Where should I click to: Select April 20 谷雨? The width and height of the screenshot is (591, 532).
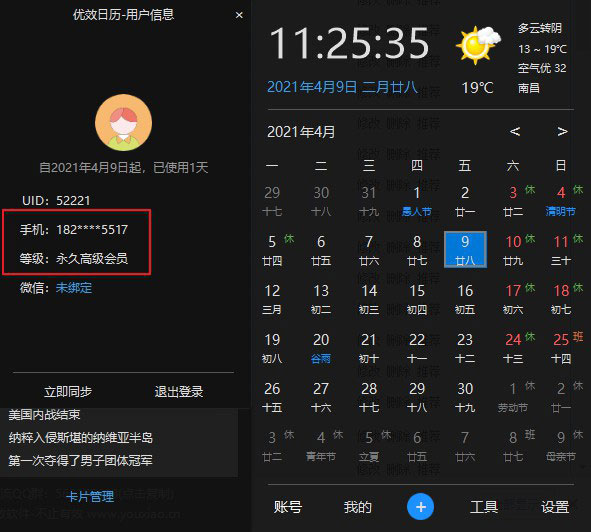coord(321,348)
